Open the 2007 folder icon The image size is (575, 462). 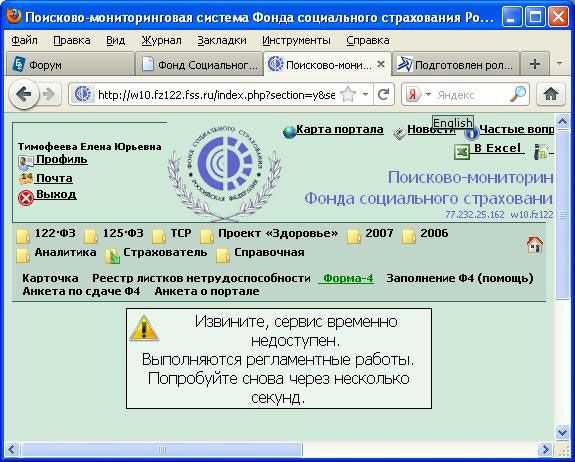pyautogui.click(x=354, y=236)
